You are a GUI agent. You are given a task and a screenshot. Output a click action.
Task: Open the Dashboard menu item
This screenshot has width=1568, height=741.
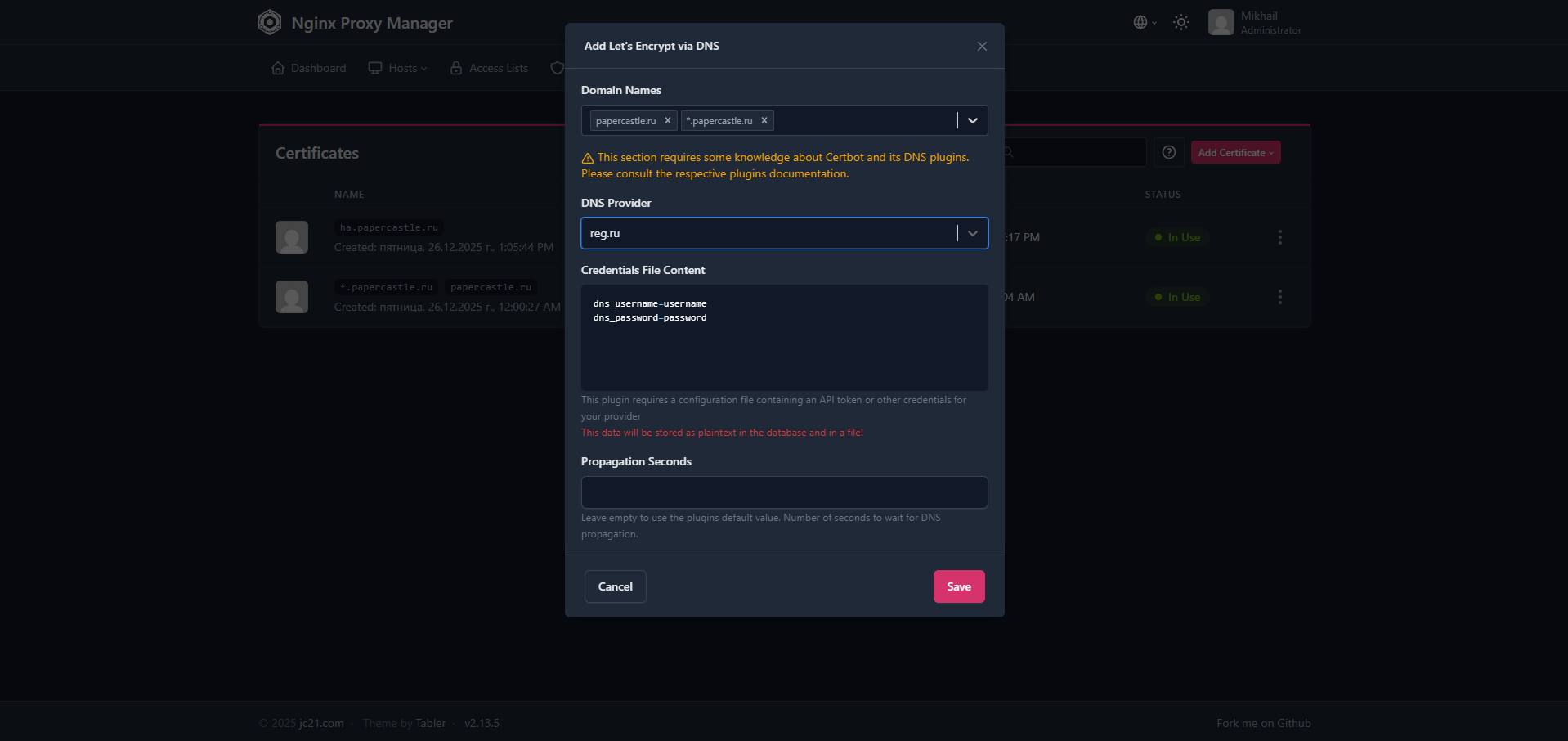coord(308,68)
